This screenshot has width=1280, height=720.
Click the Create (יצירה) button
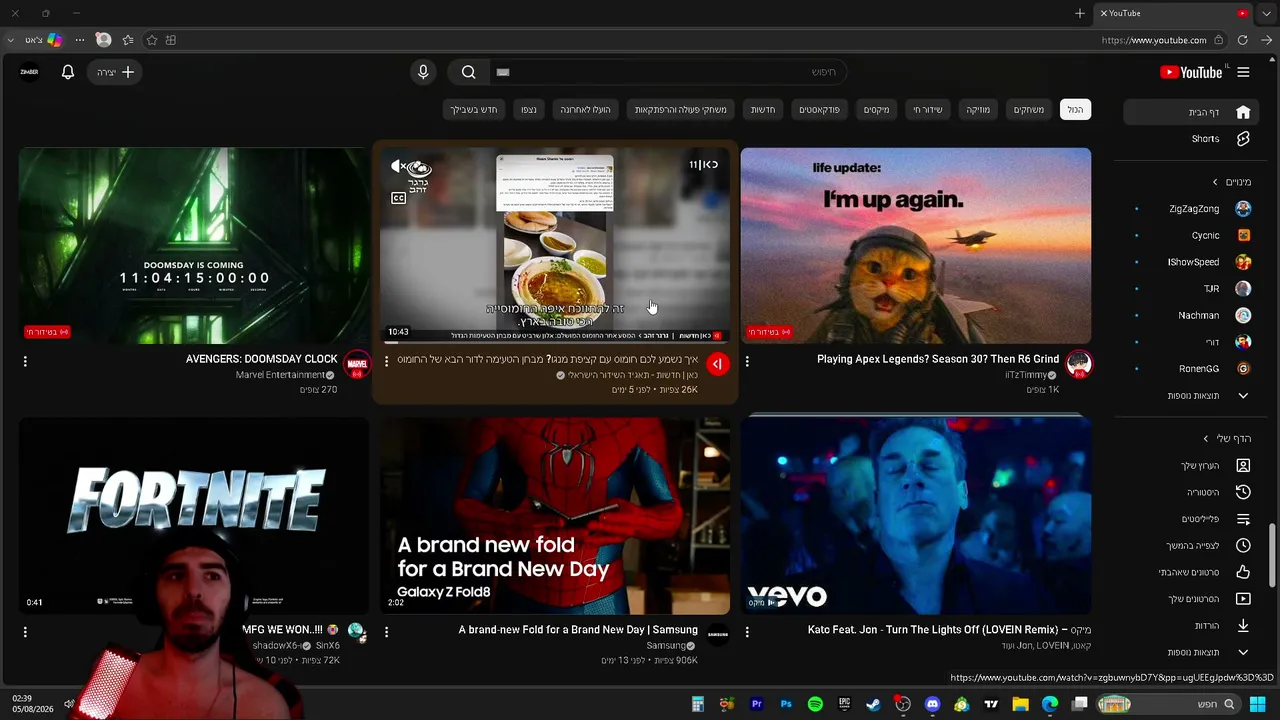click(x=115, y=72)
